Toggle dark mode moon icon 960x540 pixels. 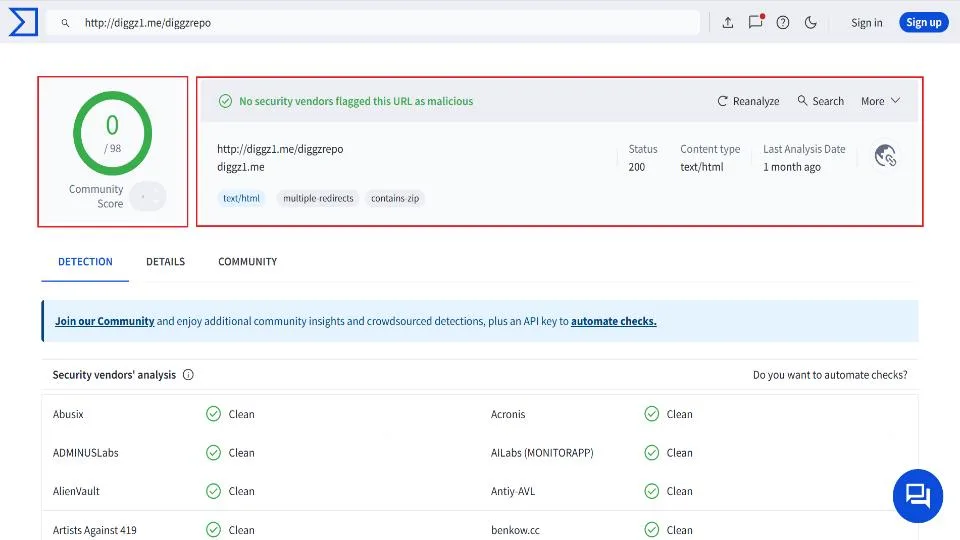pyautogui.click(x=811, y=23)
